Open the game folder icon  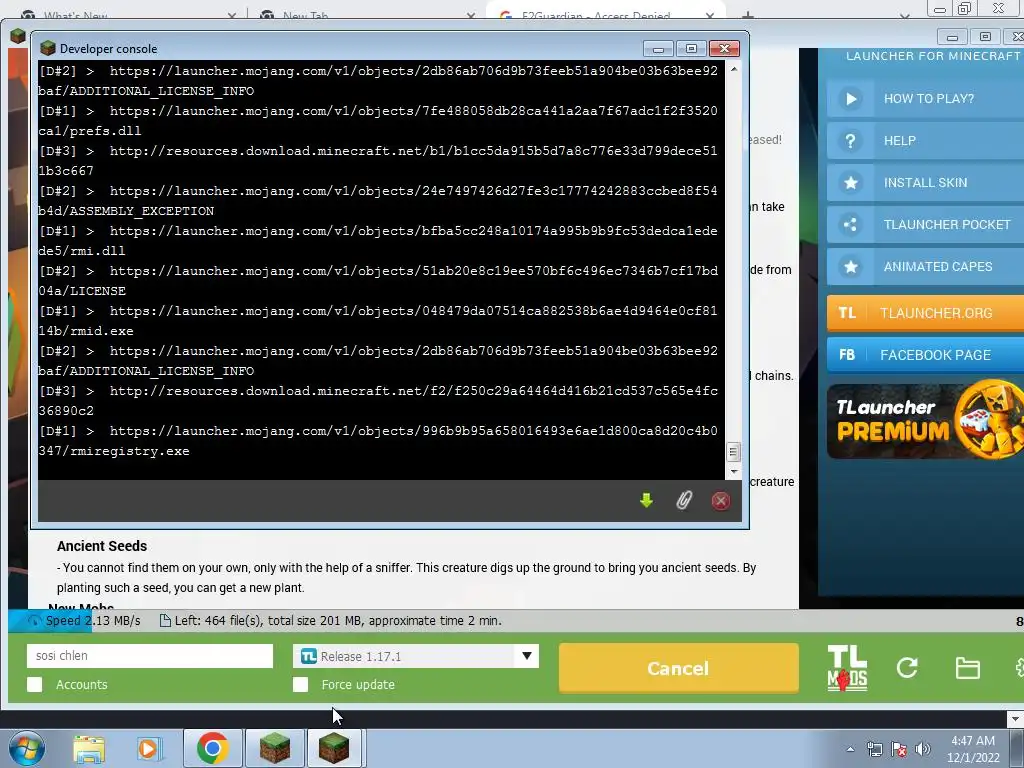pyautogui.click(x=967, y=668)
